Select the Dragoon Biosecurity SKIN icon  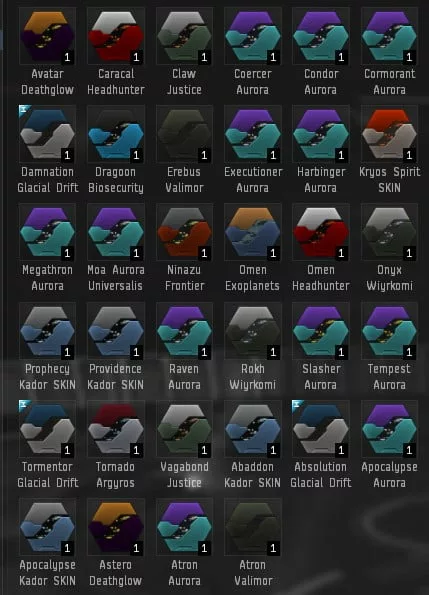click(x=116, y=134)
